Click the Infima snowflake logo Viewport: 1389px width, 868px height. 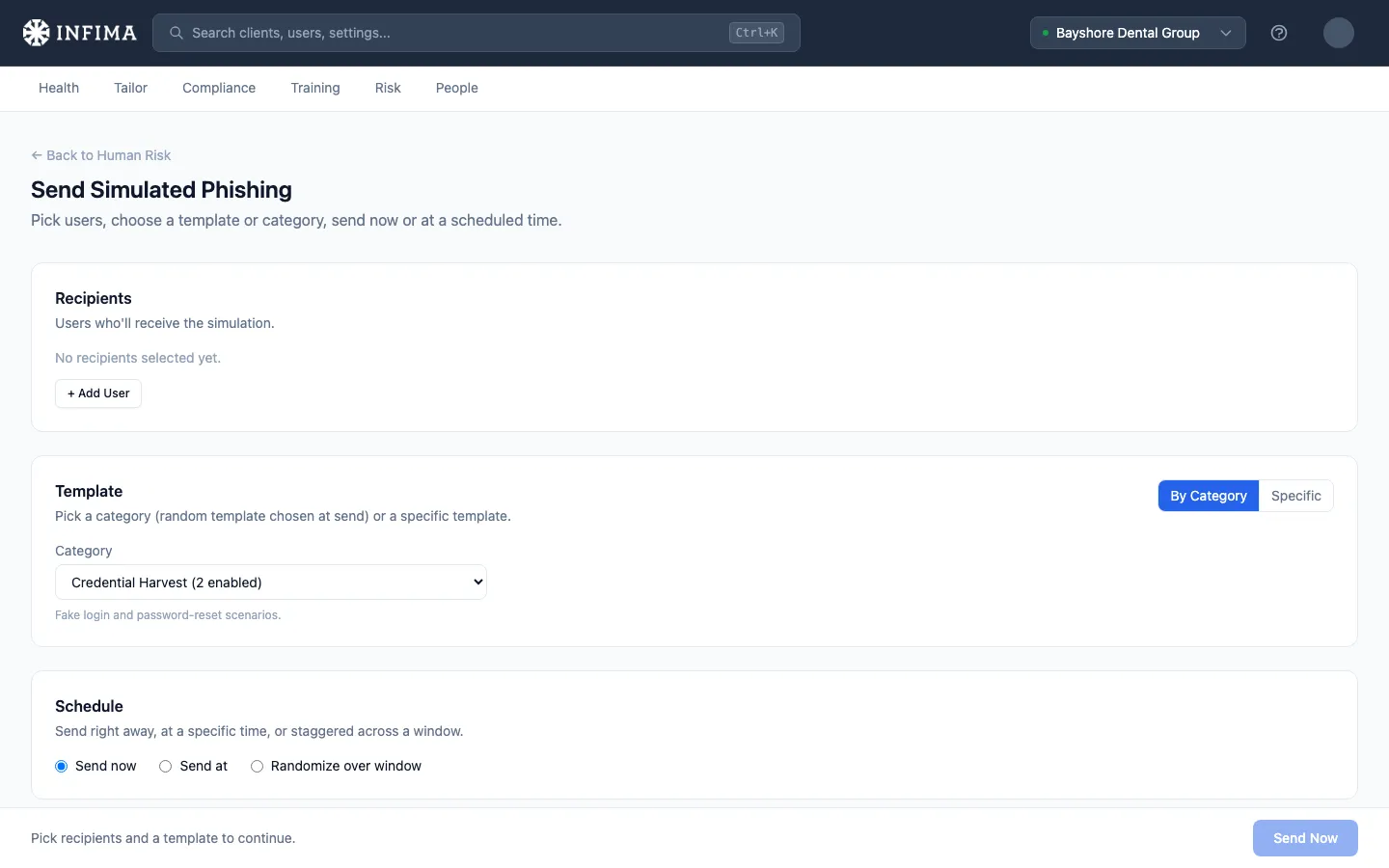[x=36, y=33]
